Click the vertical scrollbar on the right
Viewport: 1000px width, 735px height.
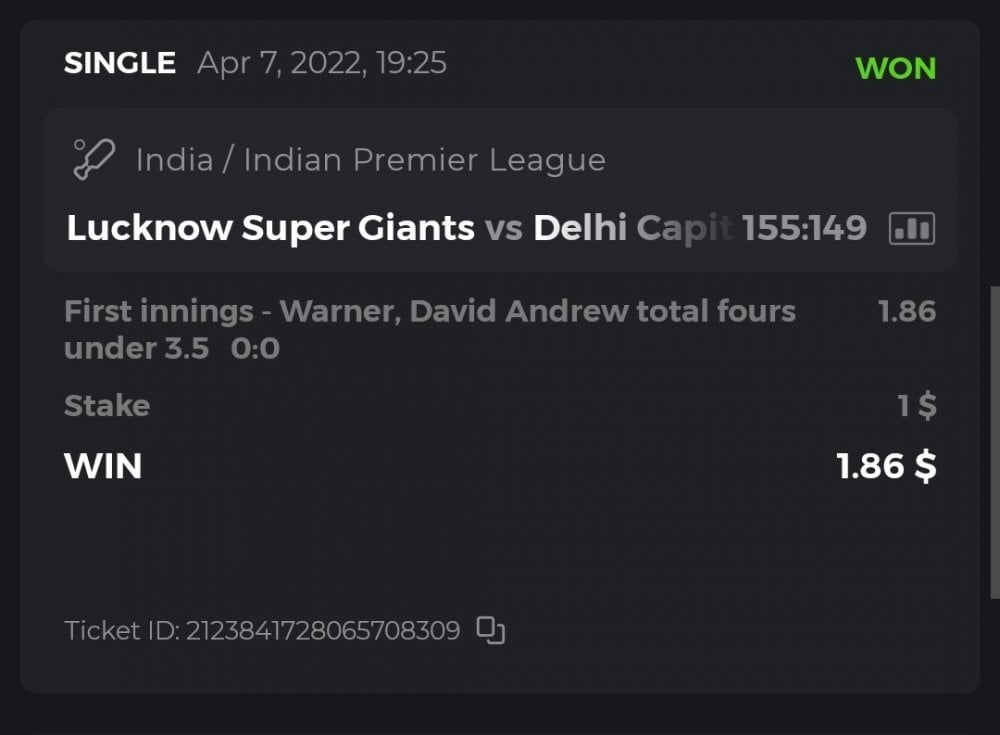pyautogui.click(x=994, y=440)
